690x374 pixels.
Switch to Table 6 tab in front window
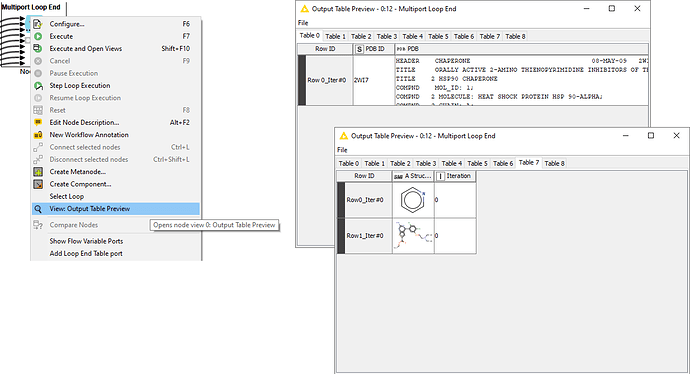tap(503, 164)
